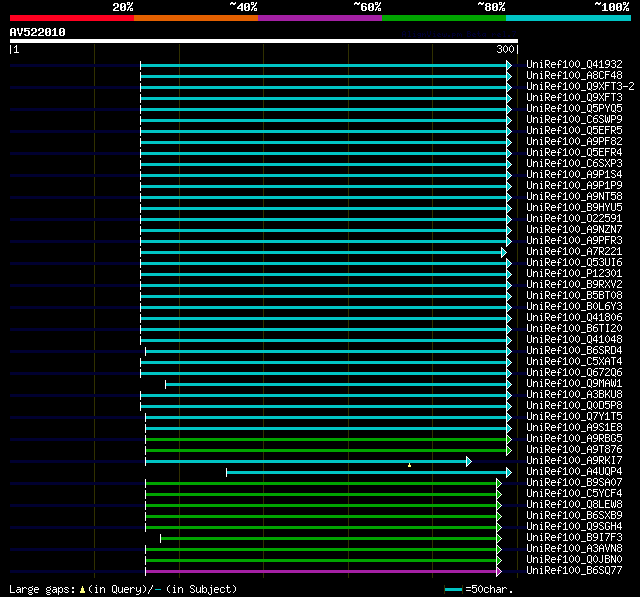Select the UniRef100_B9HYU5 label
Screen dimensions: 640x597
574,208
